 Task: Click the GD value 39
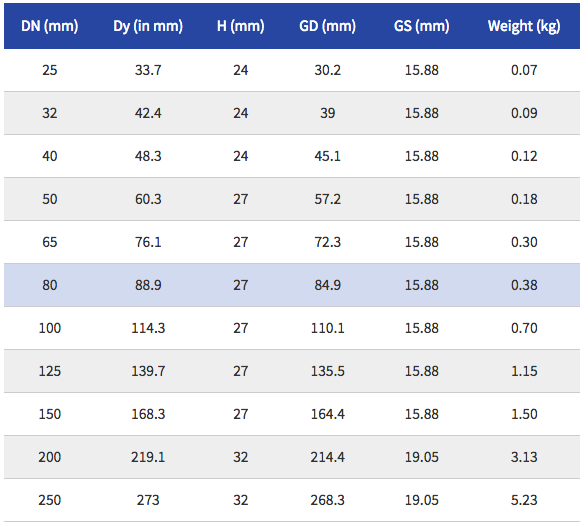[x=328, y=113]
